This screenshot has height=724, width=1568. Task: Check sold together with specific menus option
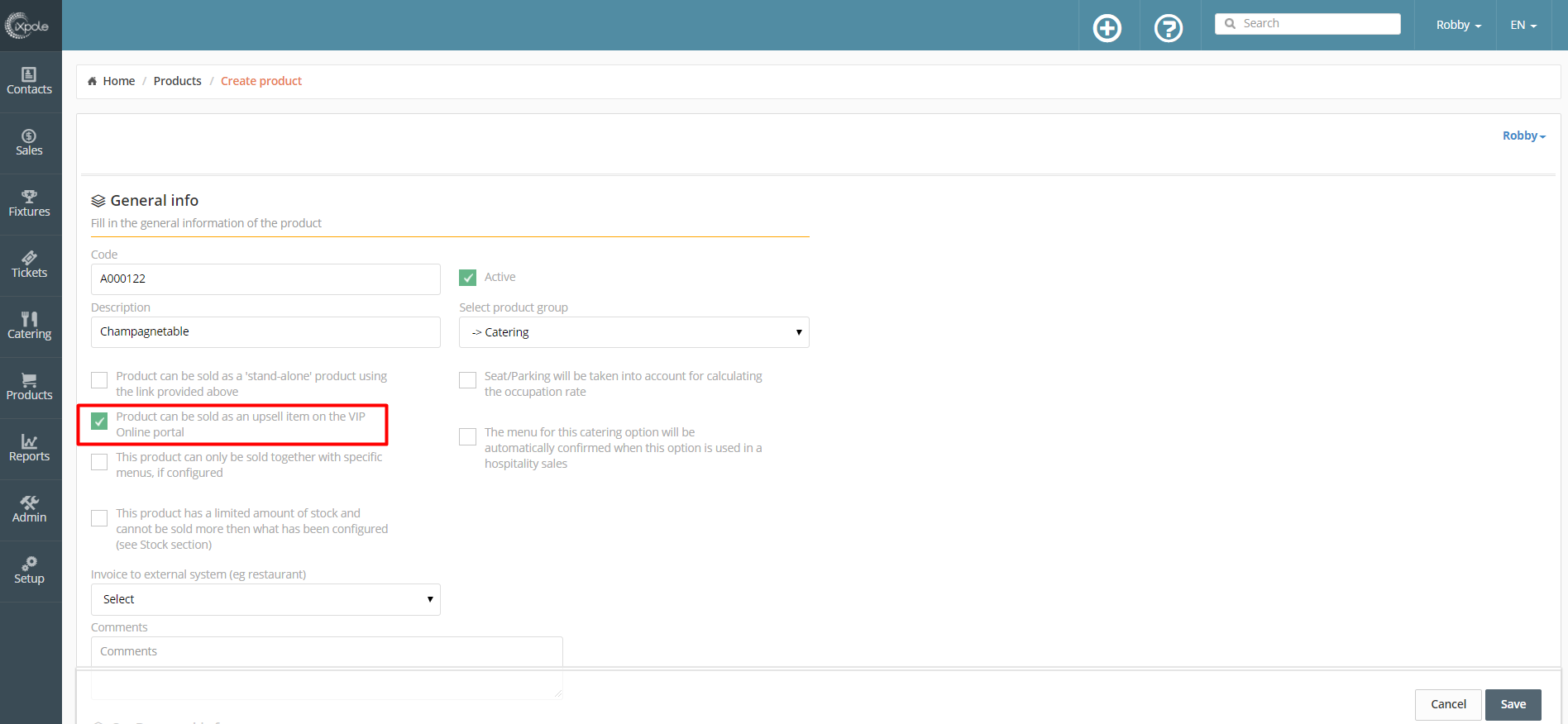click(99, 461)
